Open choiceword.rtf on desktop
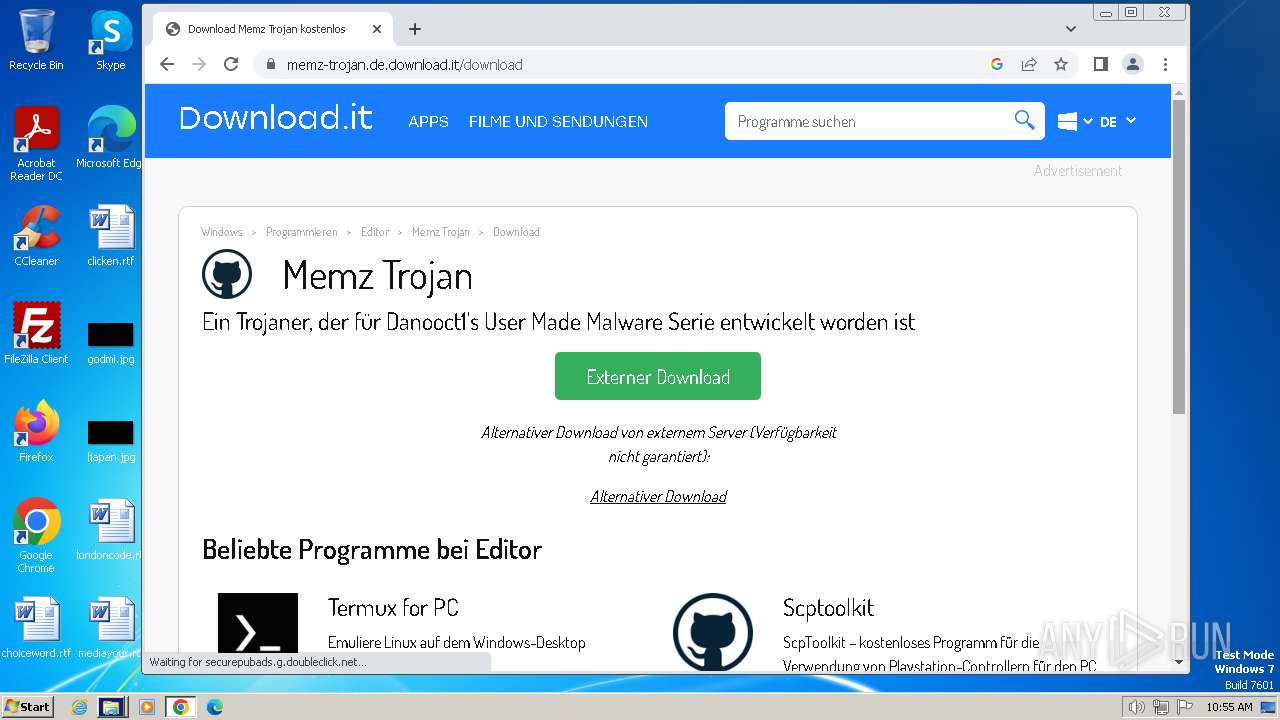The height and width of the screenshot is (720, 1280). 36,628
